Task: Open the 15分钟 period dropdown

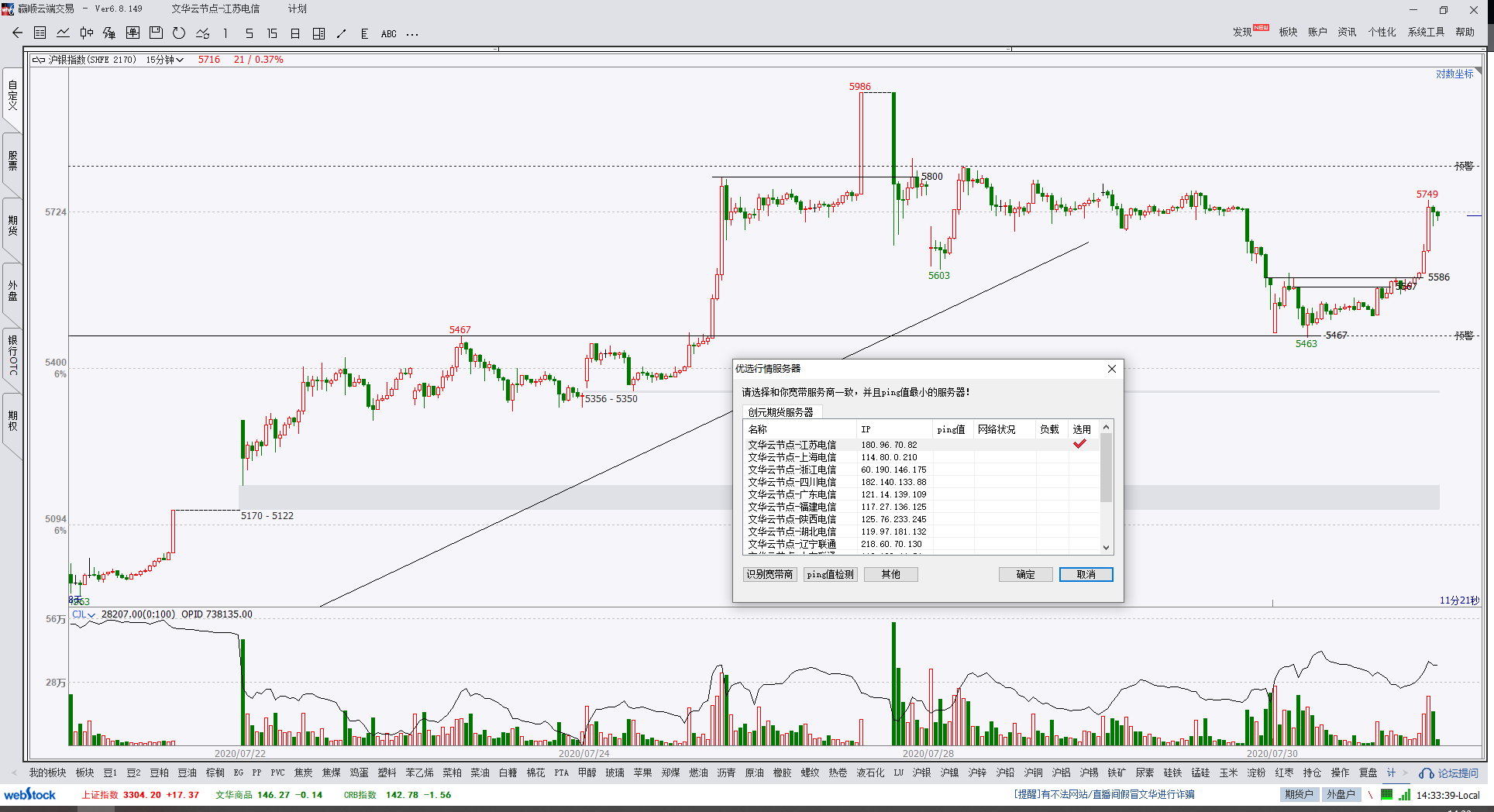Action: click(164, 60)
